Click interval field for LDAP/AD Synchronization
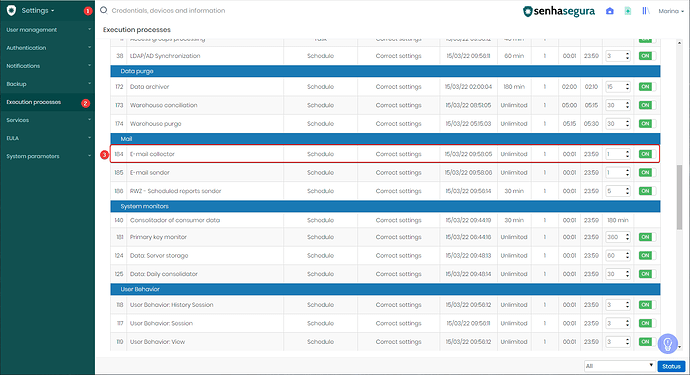Image resolution: width=690 pixels, height=375 pixels. click(x=618, y=56)
